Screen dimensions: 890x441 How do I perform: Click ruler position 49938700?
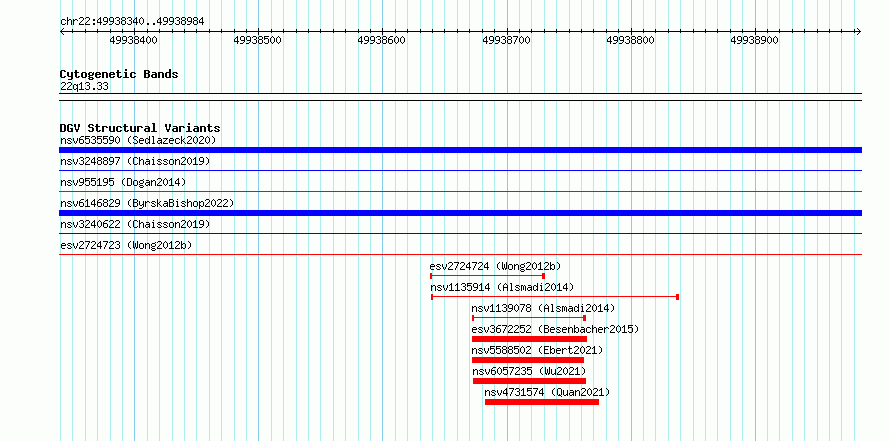[x=506, y=40]
